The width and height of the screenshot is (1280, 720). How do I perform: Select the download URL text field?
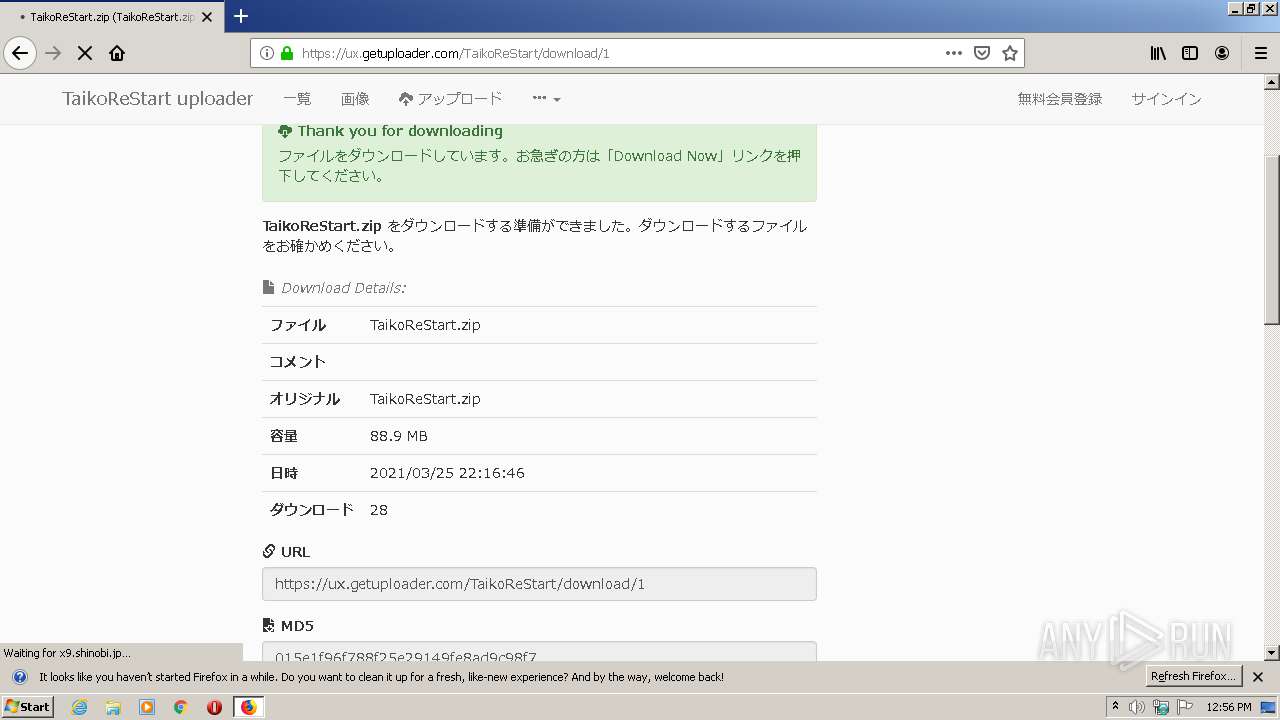pyautogui.click(x=539, y=584)
